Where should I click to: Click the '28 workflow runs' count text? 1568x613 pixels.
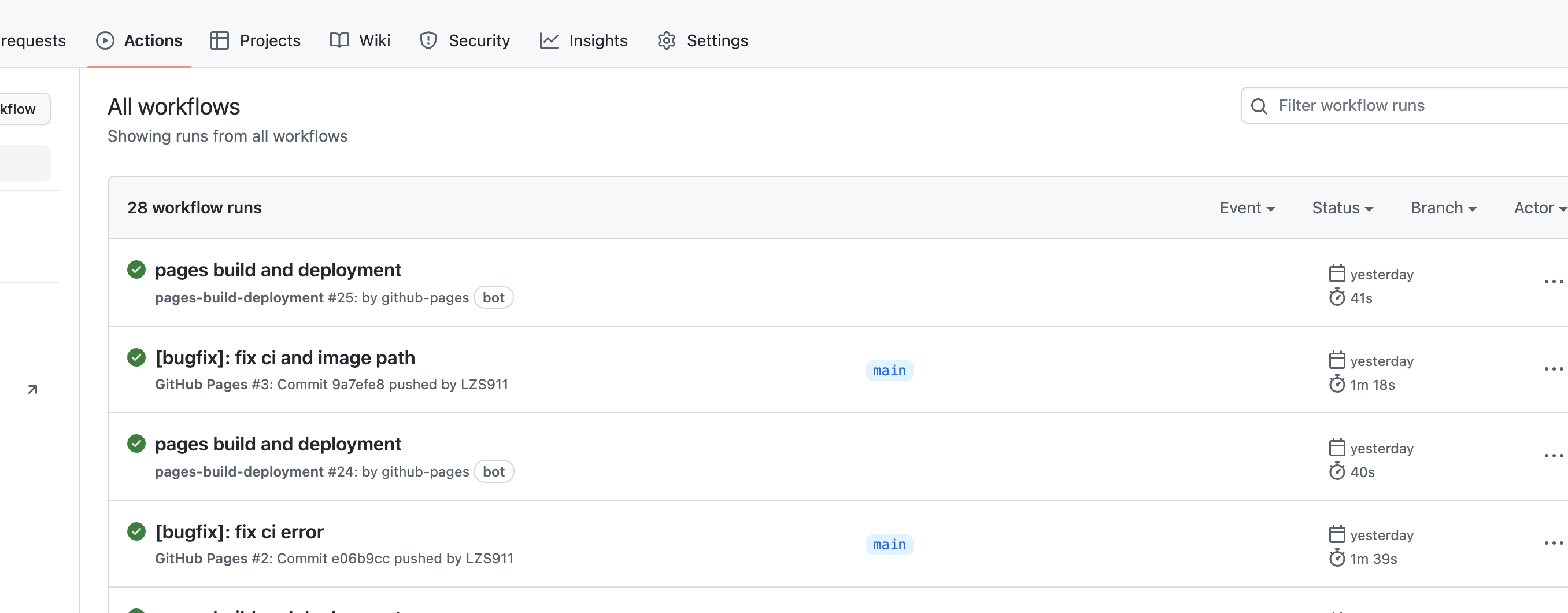point(194,208)
